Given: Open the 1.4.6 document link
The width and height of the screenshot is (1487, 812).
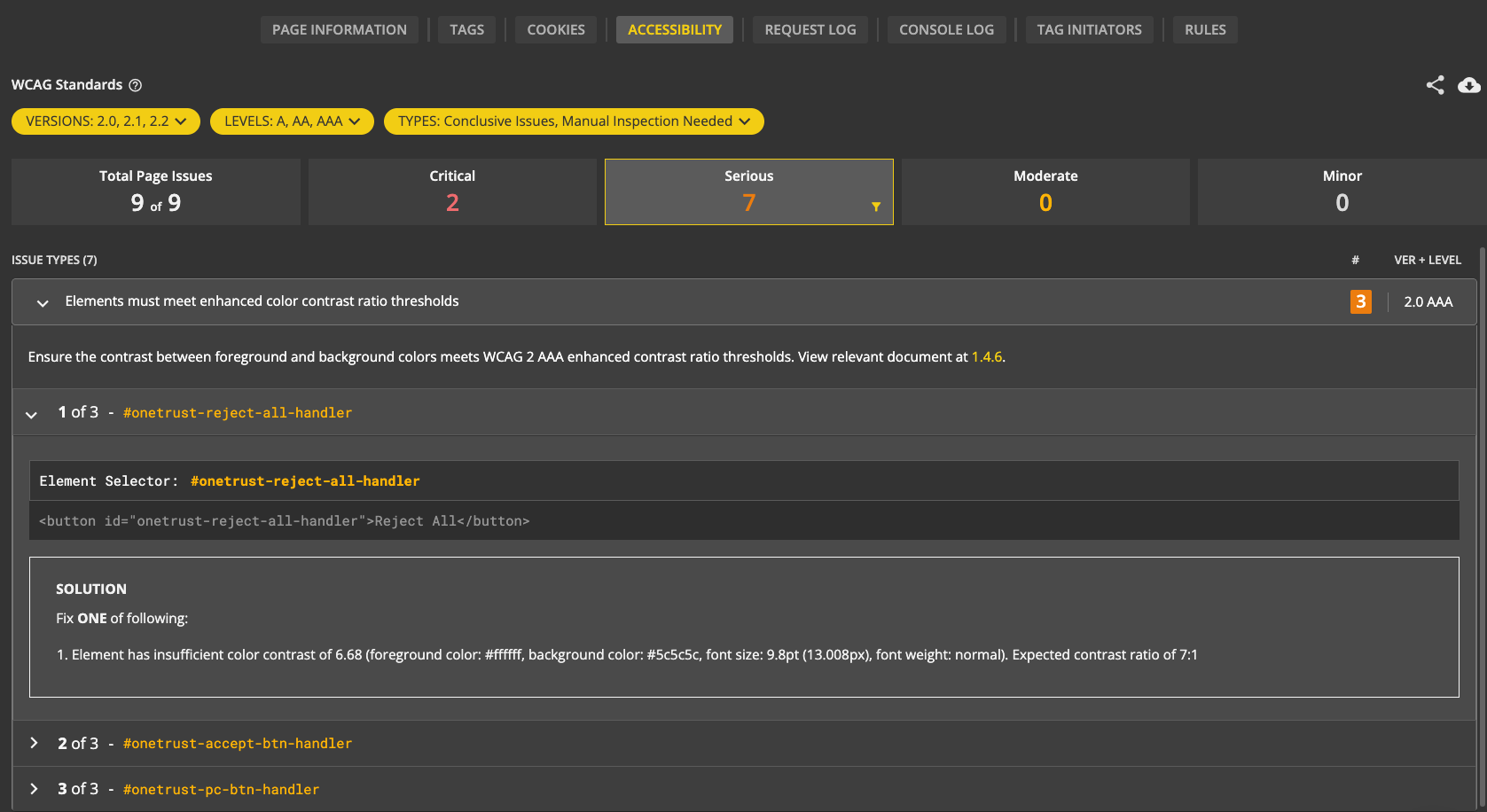Looking at the screenshot, I should (986, 357).
